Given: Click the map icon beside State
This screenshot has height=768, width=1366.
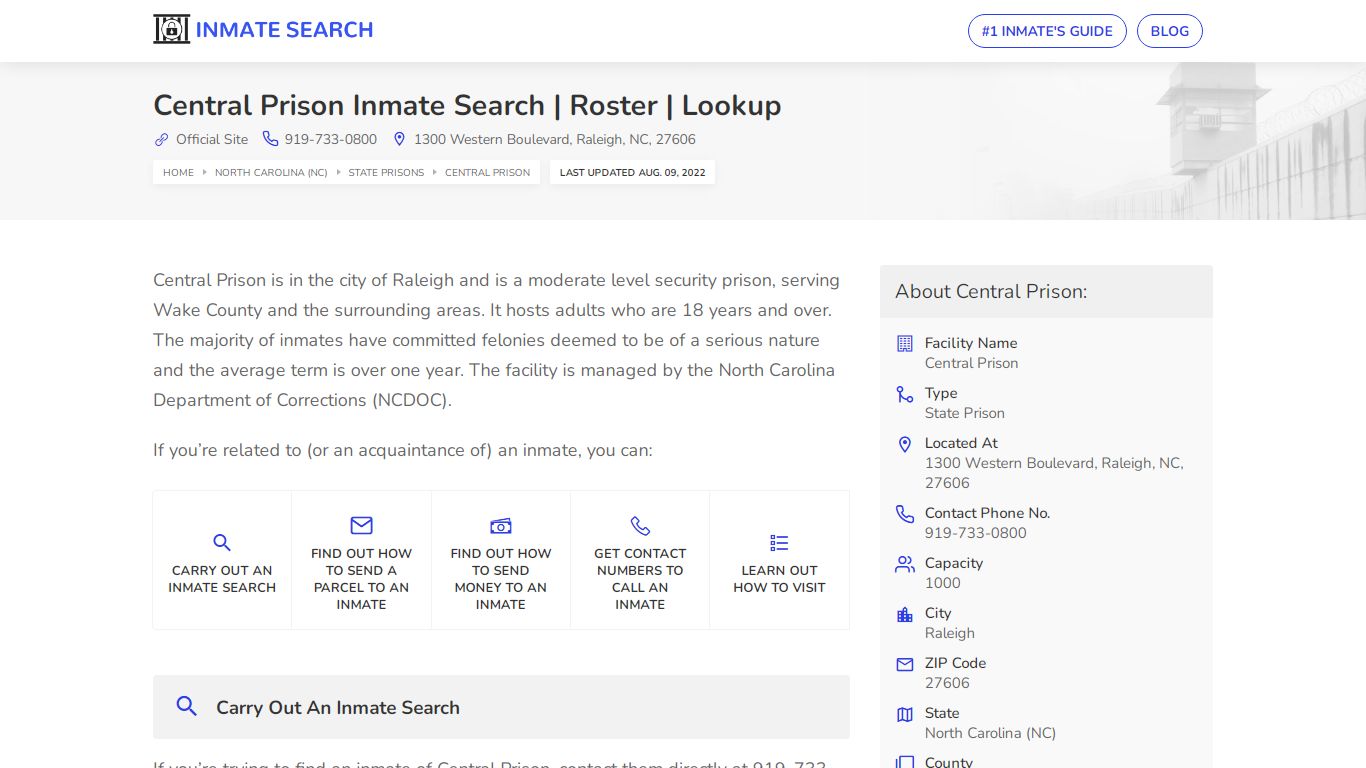Looking at the screenshot, I should (x=905, y=714).
